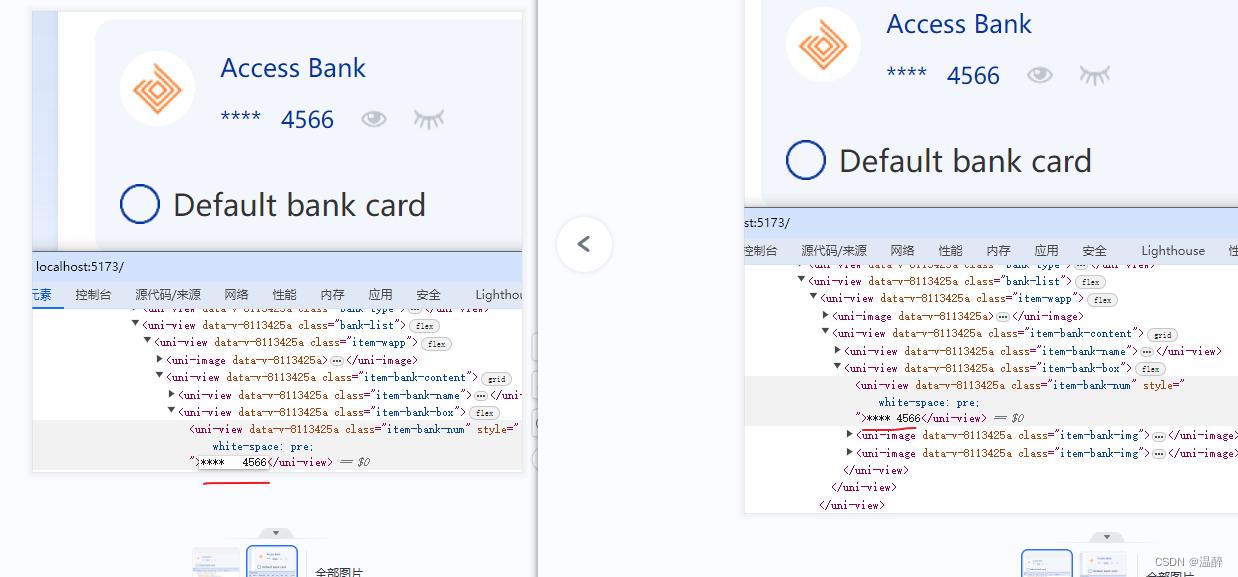This screenshot has width=1238, height=577.
Task: Toggle the open-eye icon in right screenshot card
Action: coord(1040,74)
